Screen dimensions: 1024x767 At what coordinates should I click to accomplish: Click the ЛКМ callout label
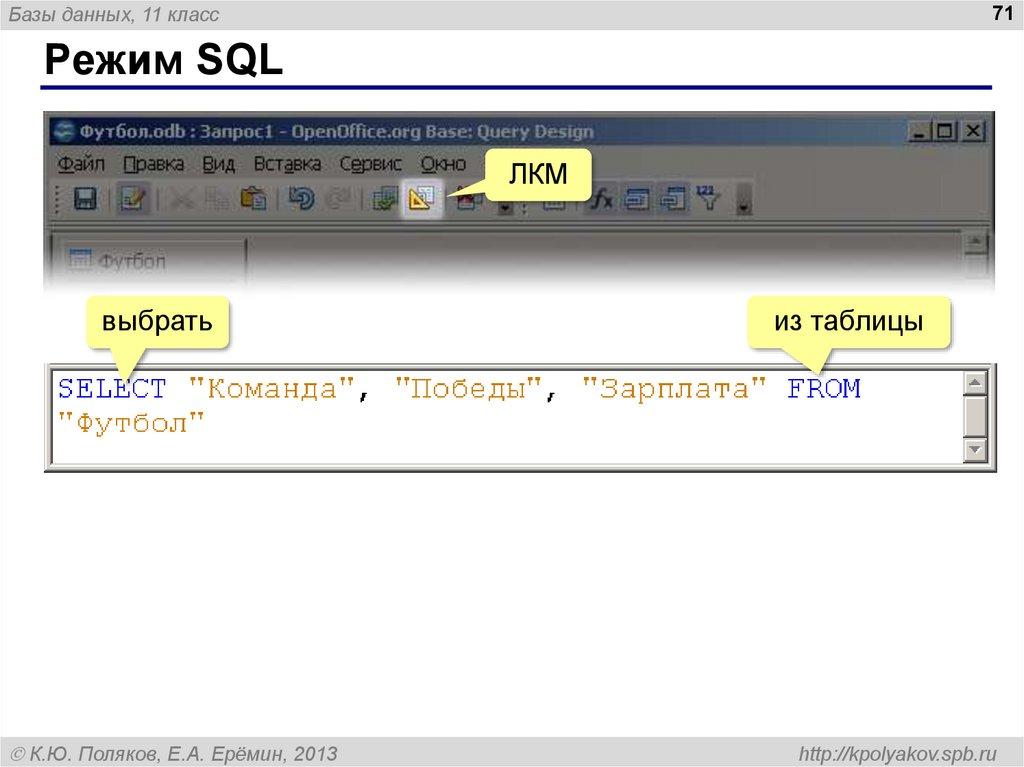click(x=540, y=173)
